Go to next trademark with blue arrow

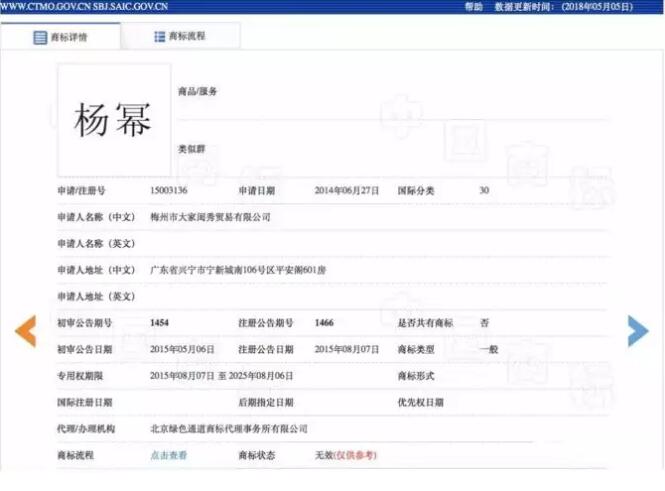coord(638,331)
